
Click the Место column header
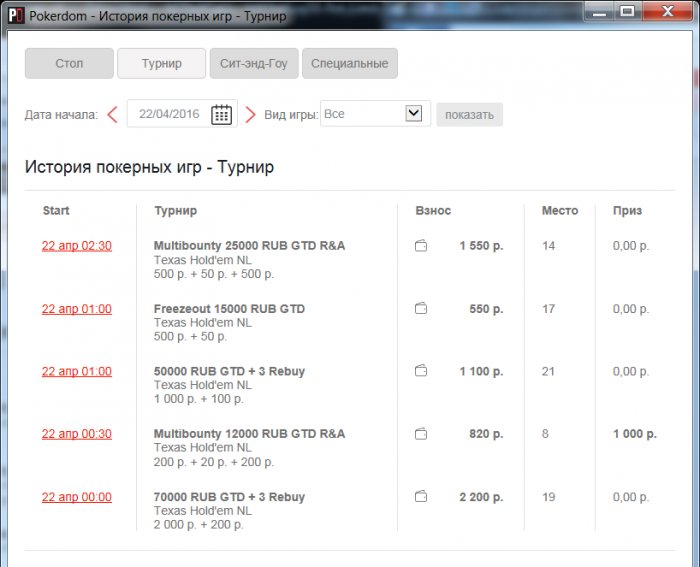click(x=560, y=210)
